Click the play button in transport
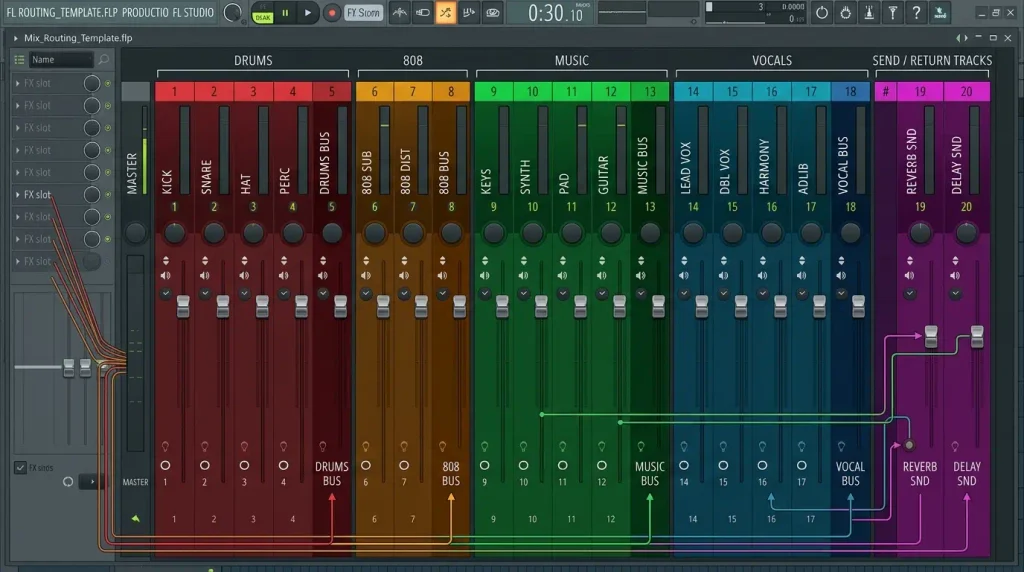 pyautogui.click(x=308, y=12)
